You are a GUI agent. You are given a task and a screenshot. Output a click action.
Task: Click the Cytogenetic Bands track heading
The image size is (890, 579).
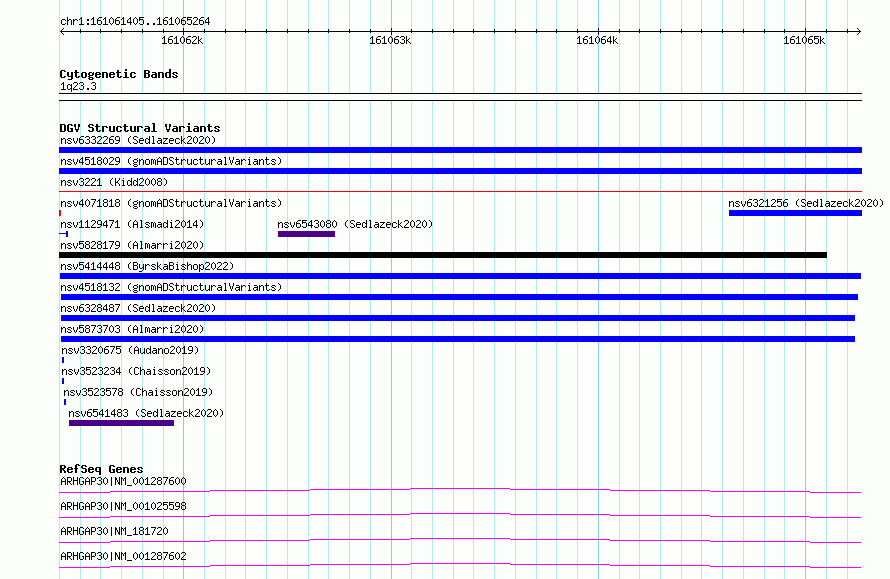119,74
